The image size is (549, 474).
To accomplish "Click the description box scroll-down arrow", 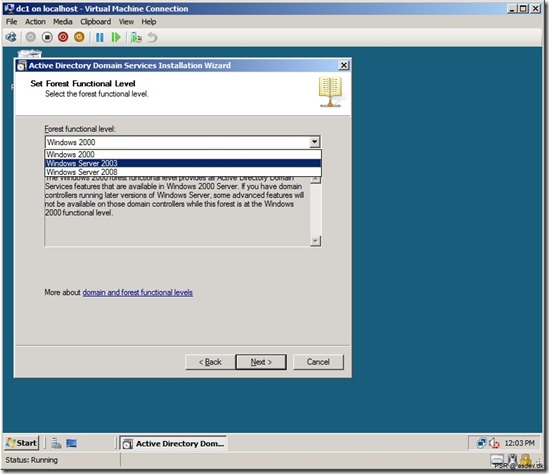I will pos(315,241).
